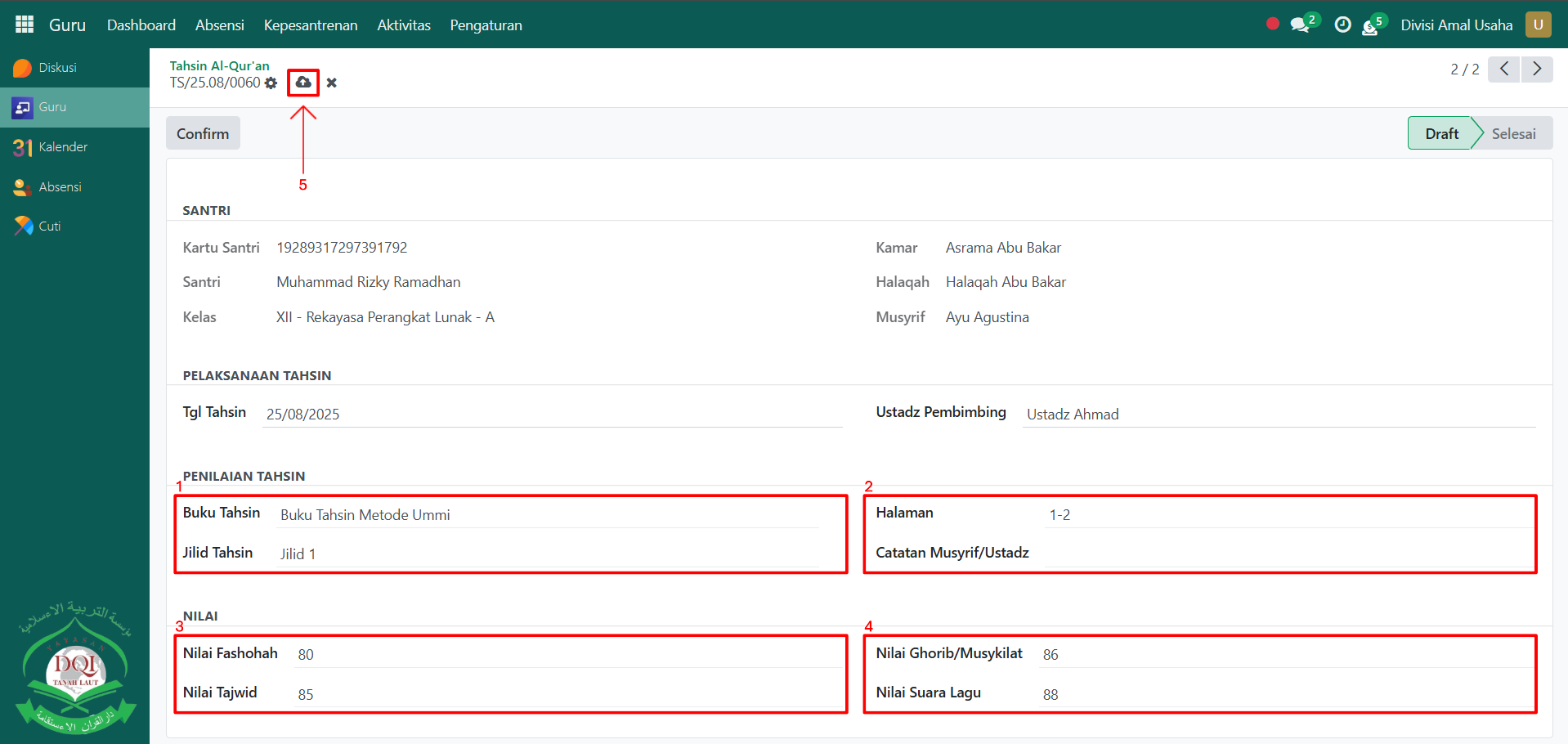This screenshot has height=744, width=1568.
Task: Click the cloud save record icon
Action: coord(303,83)
